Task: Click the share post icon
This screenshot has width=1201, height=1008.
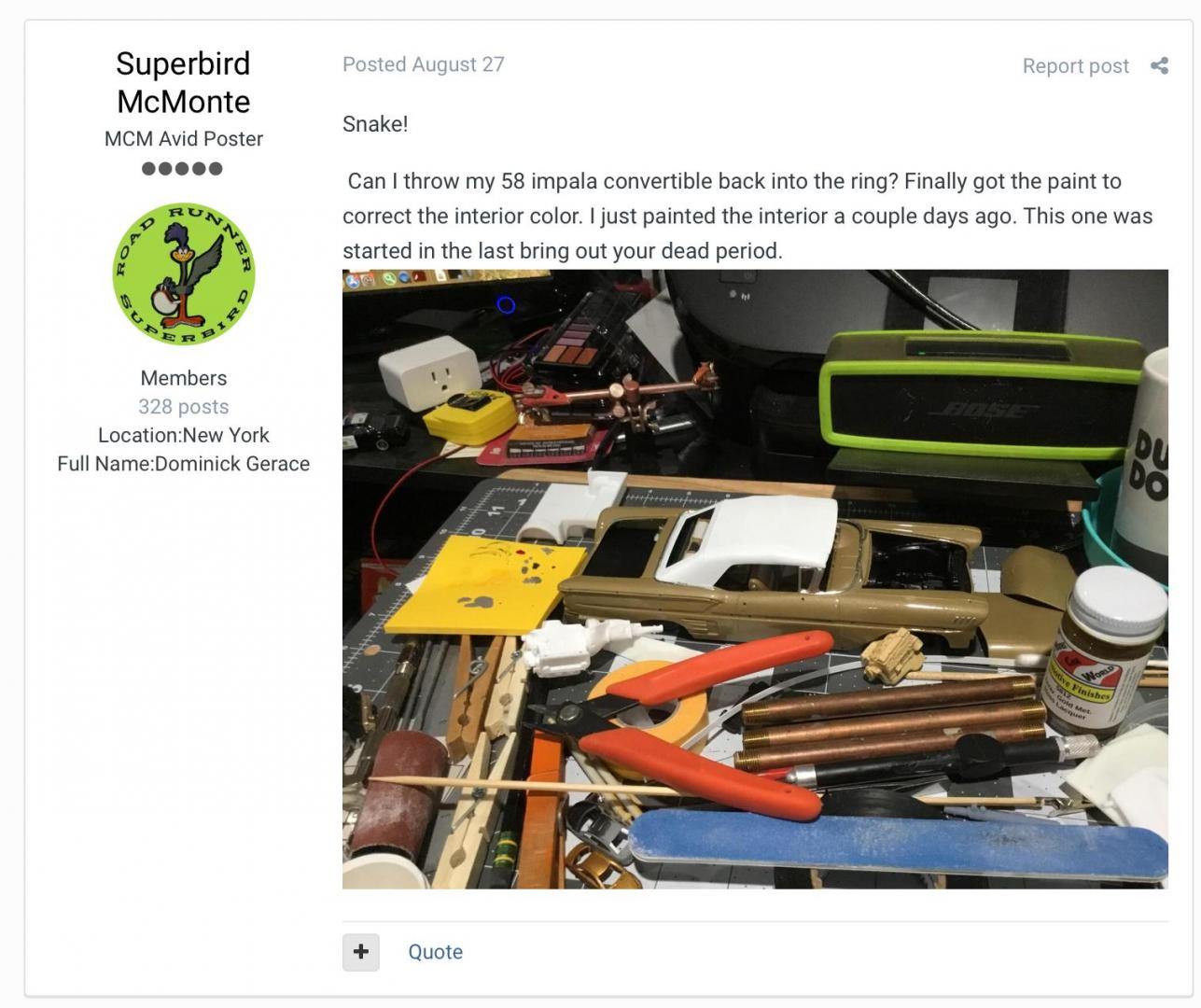Action: tap(1159, 65)
